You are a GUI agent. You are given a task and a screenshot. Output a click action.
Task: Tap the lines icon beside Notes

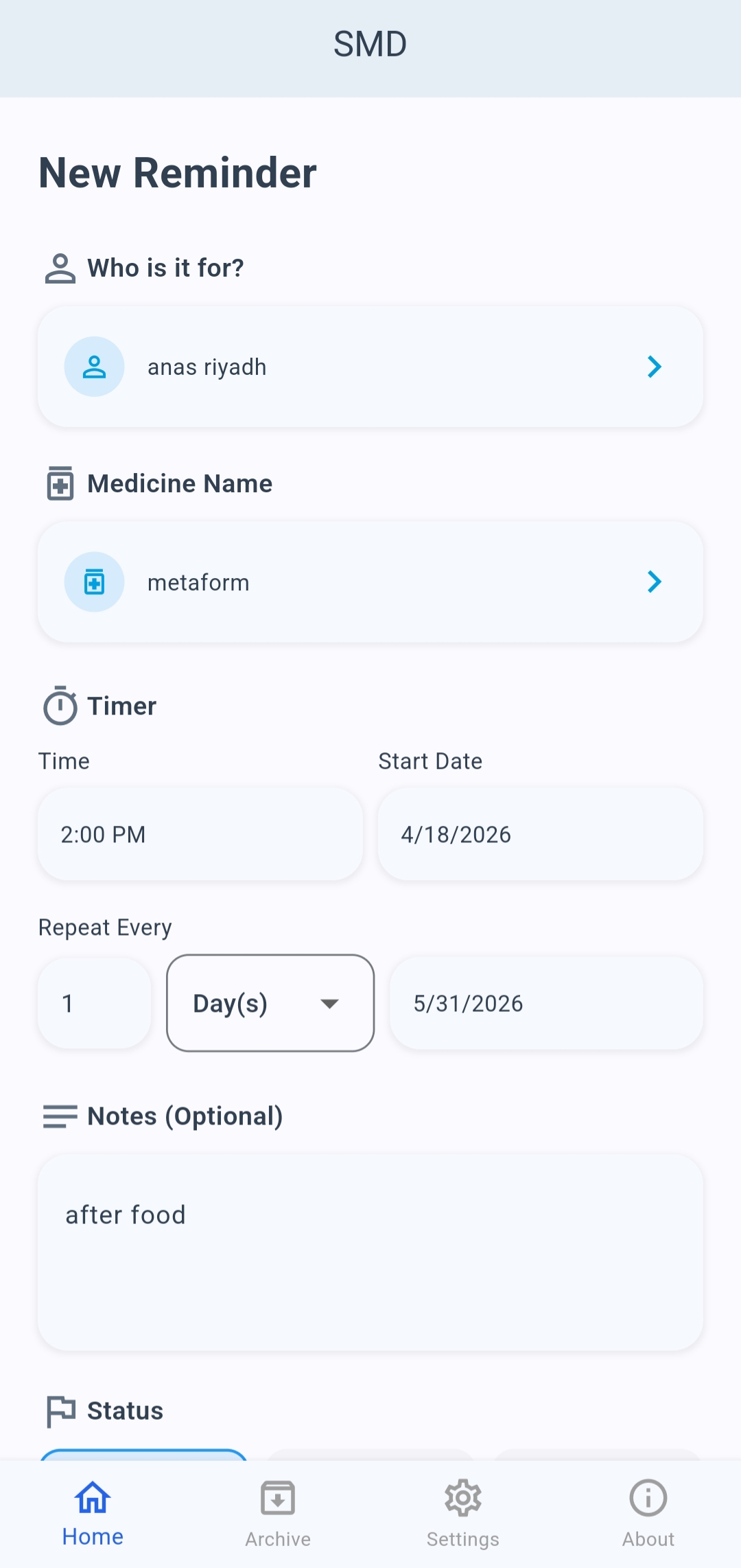[x=60, y=1116]
